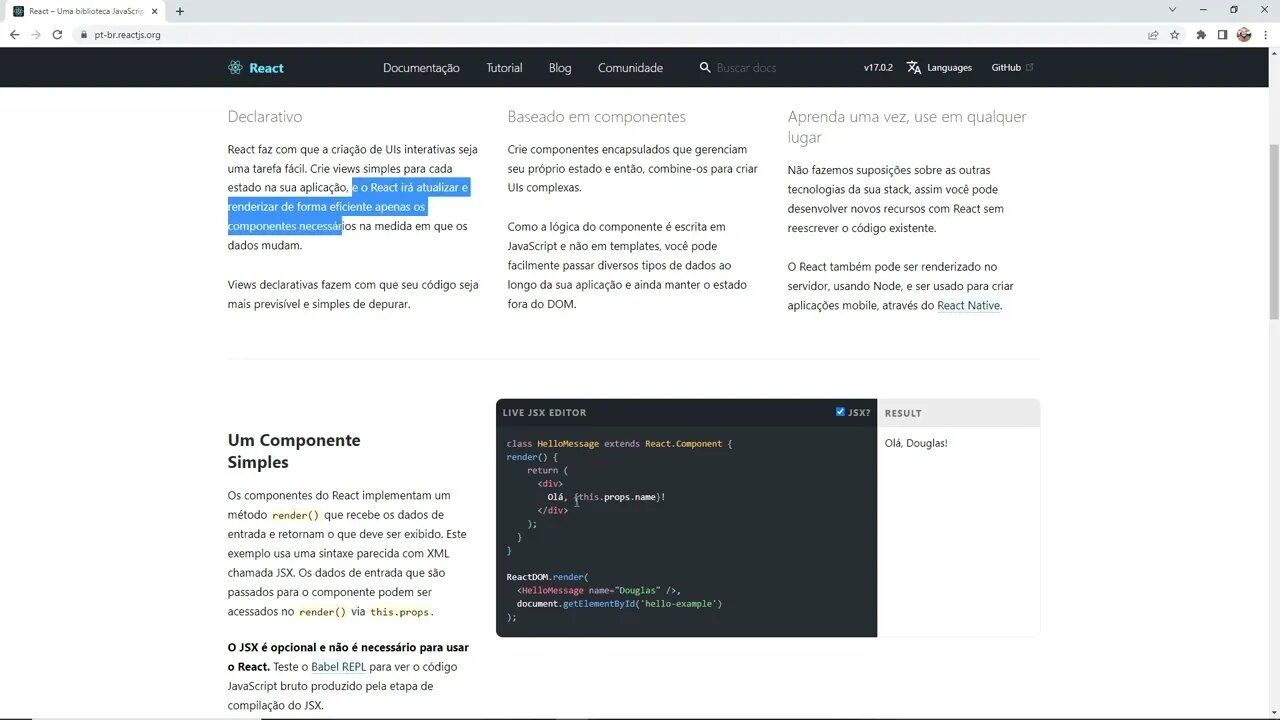Click the 'Olá, Douglas!' result text
1280x720 pixels.
coord(916,443)
